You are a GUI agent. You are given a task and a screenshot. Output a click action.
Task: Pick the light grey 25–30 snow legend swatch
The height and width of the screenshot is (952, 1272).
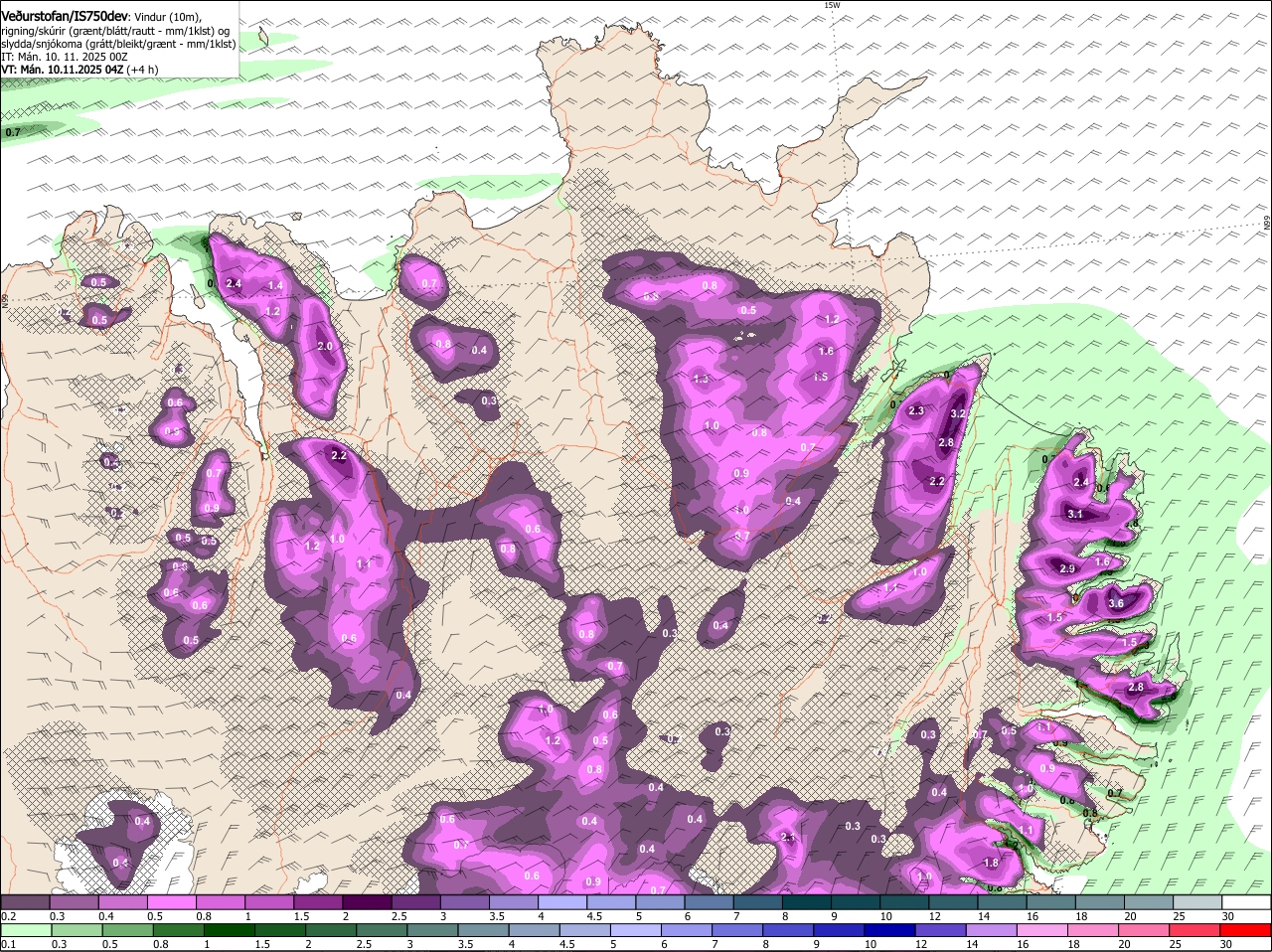pyautogui.click(x=1198, y=900)
